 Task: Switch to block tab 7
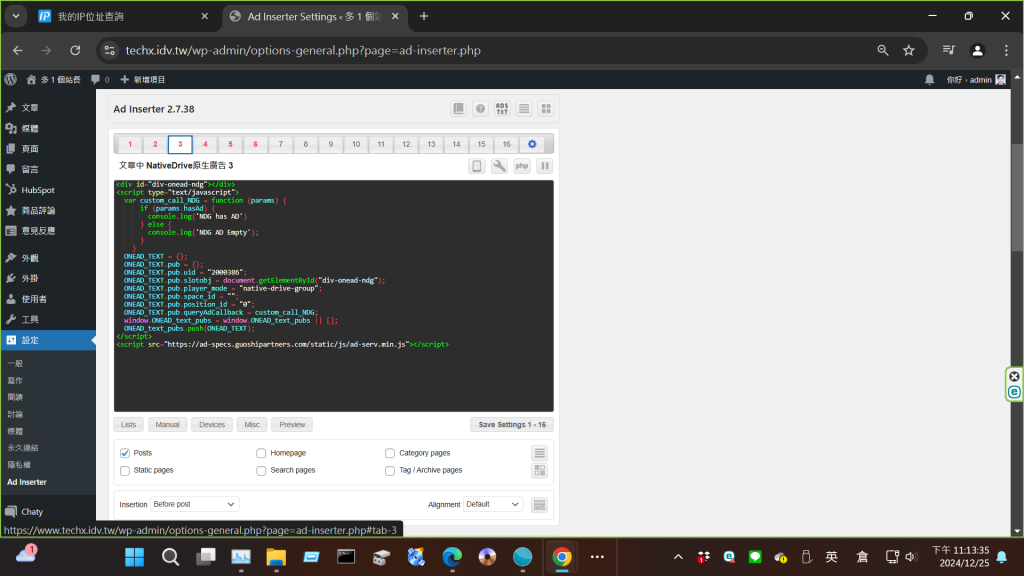281,144
